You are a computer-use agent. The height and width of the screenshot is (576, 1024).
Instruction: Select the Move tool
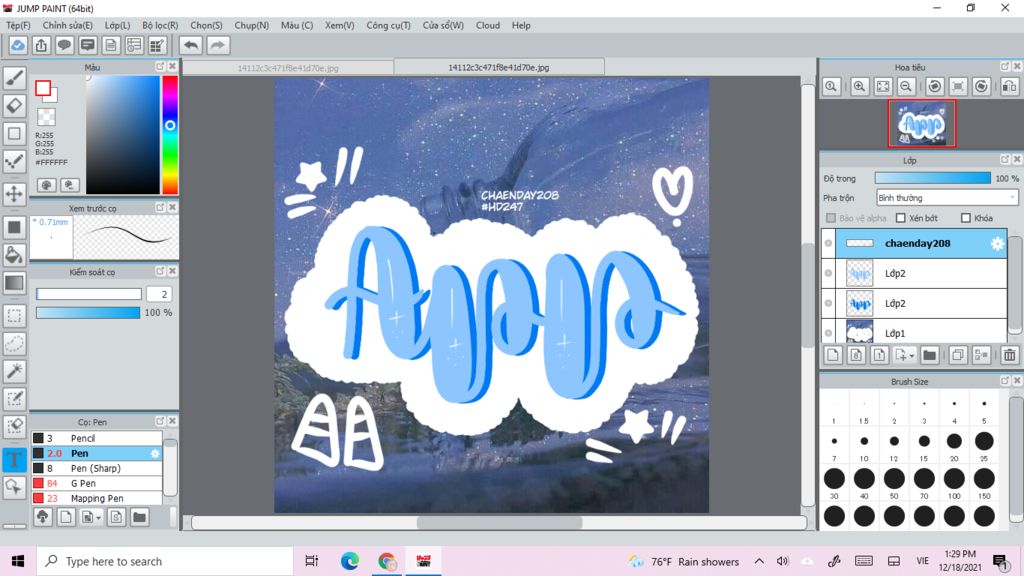coord(14,194)
